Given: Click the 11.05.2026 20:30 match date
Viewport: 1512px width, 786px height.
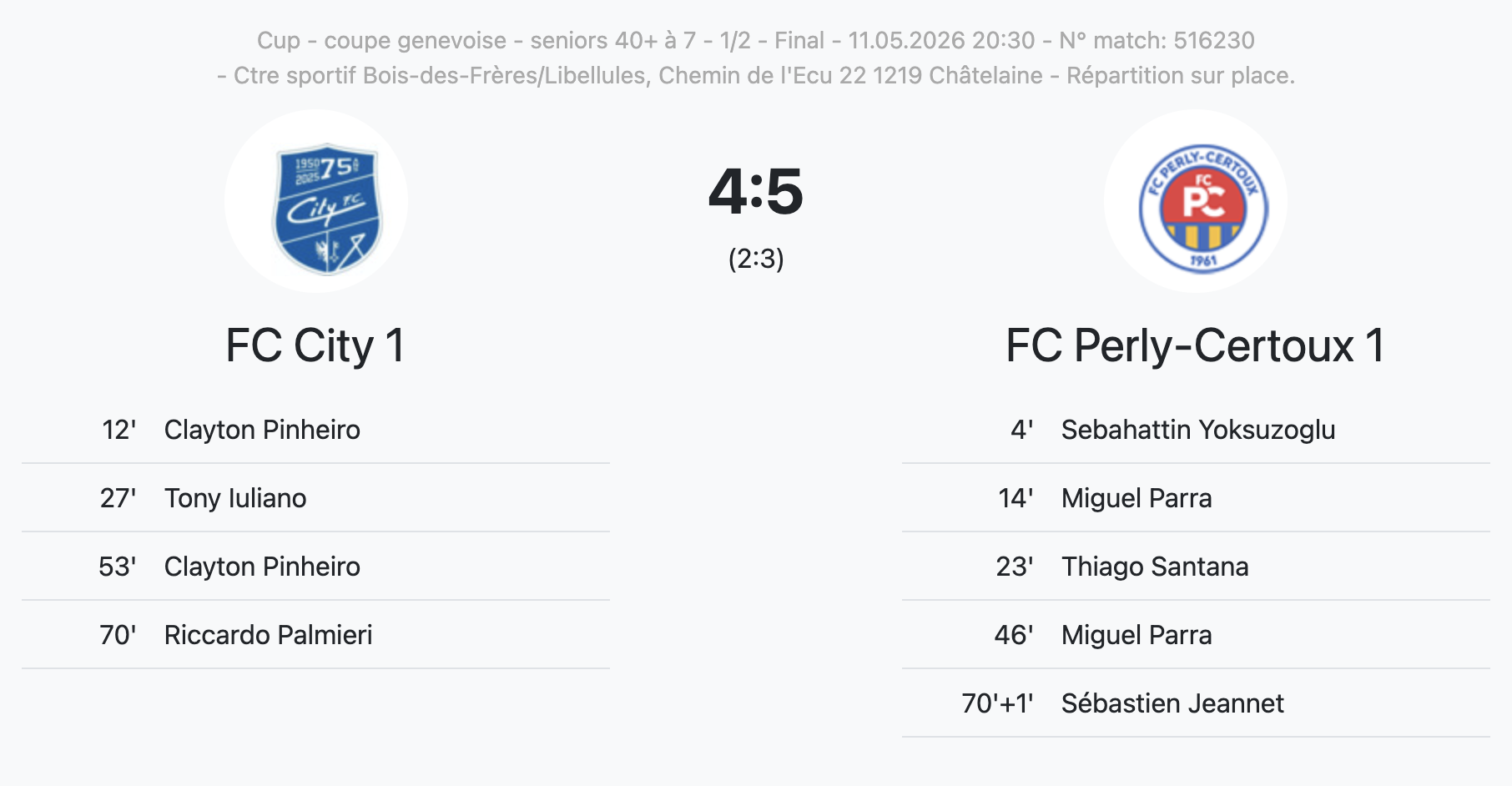Looking at the screenshot, I should coord(941,40).
